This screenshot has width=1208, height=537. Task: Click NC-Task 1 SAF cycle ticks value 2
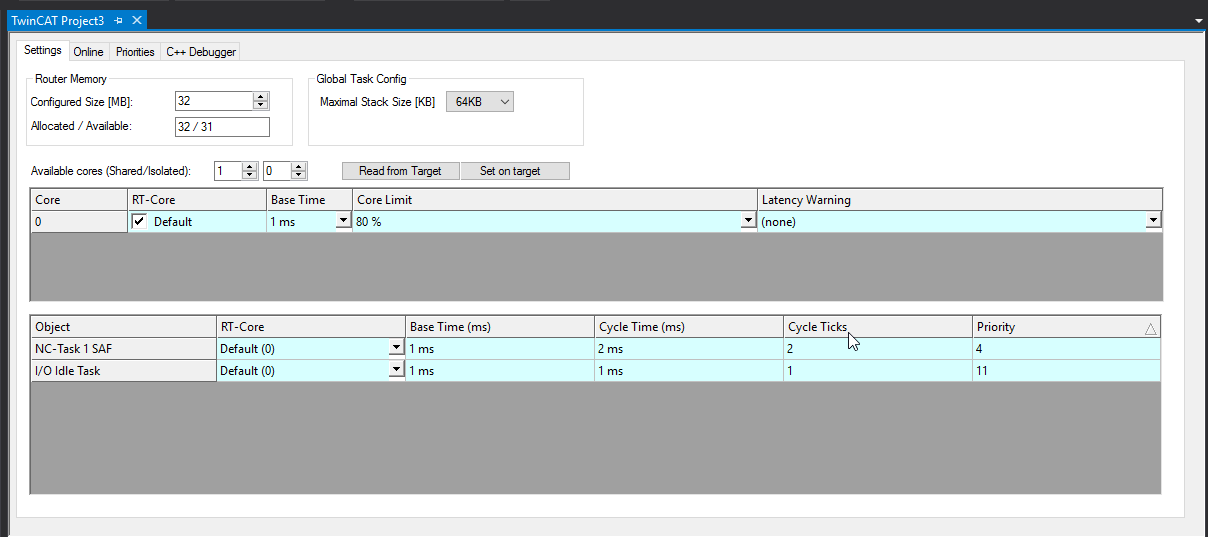[x=878, y=349]
